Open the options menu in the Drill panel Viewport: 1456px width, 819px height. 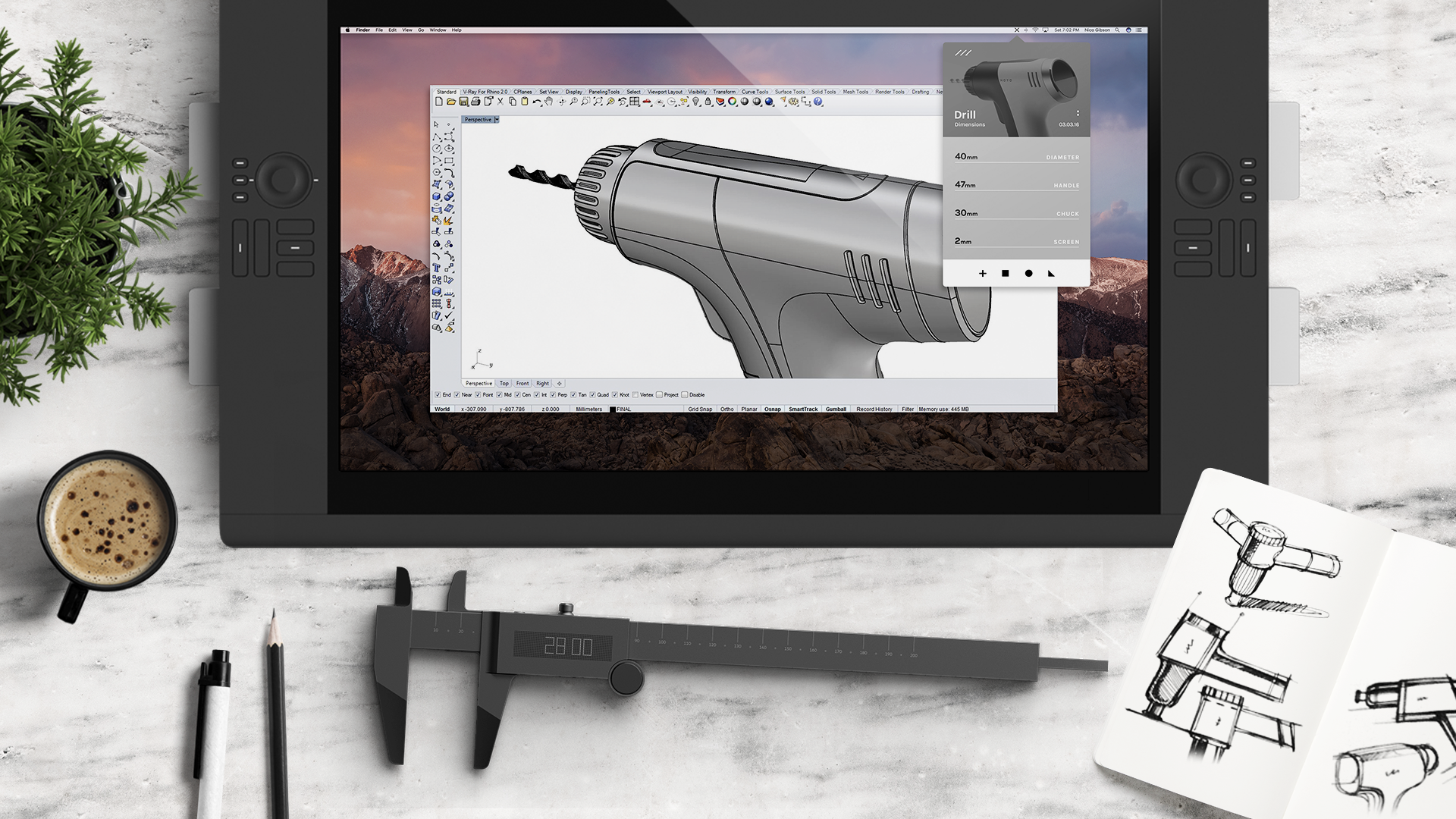click(x=1078, y=111)
